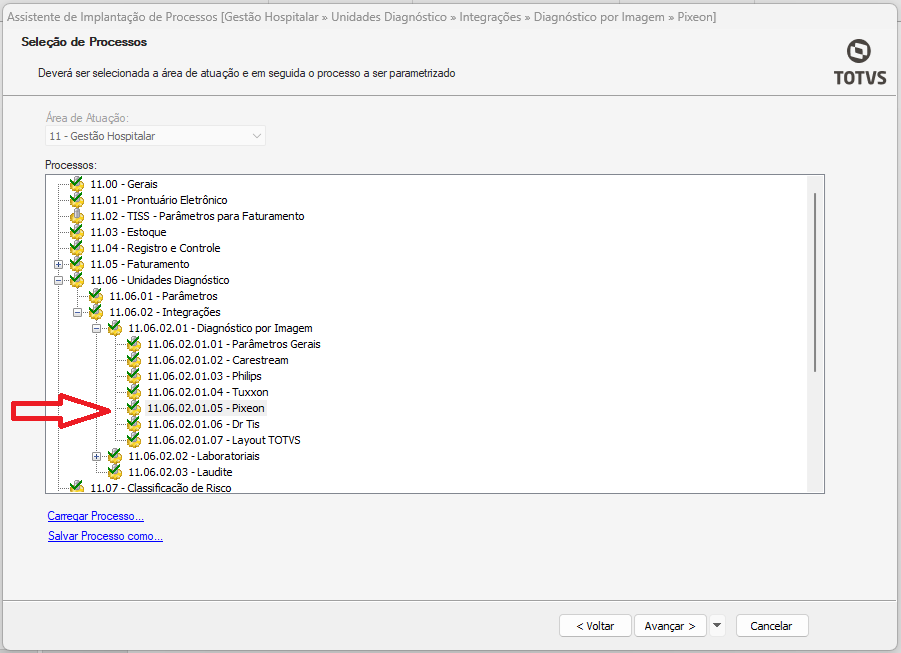
Task: Expand the 11.06.02.02 - Laboratoriais node
Action: coord(97,456)
